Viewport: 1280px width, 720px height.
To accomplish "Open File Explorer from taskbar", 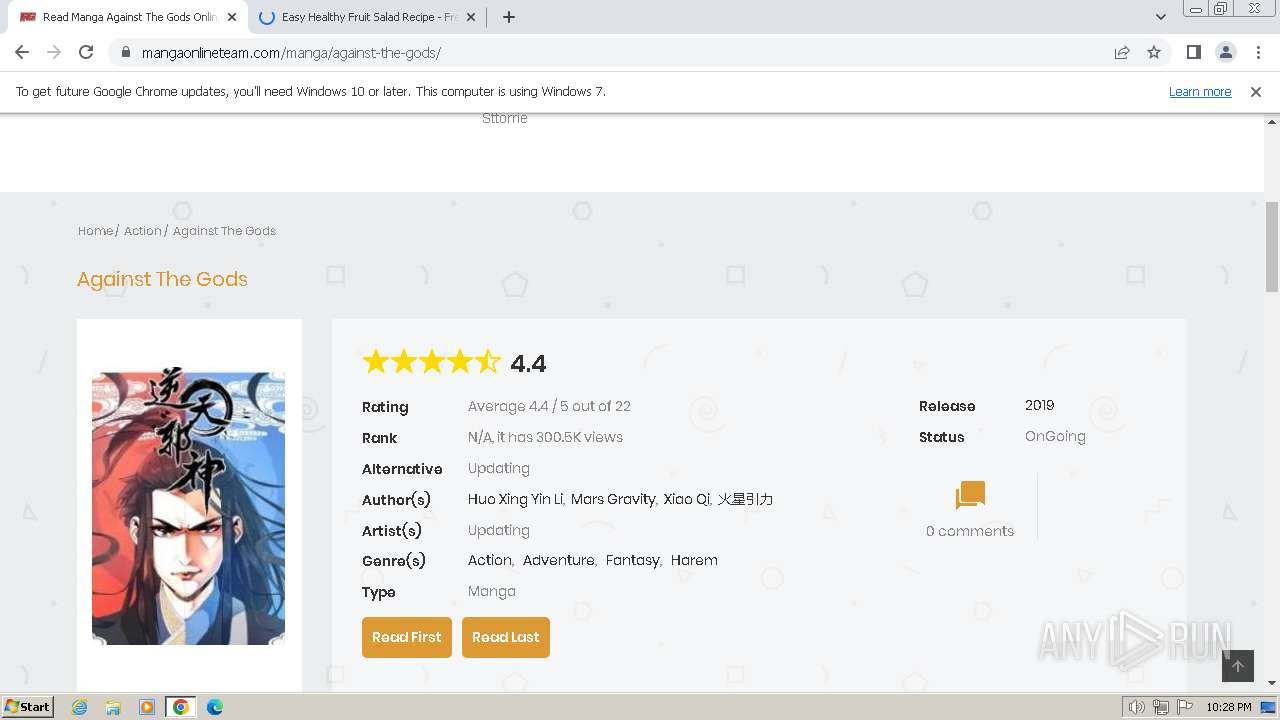I will 113,707.
